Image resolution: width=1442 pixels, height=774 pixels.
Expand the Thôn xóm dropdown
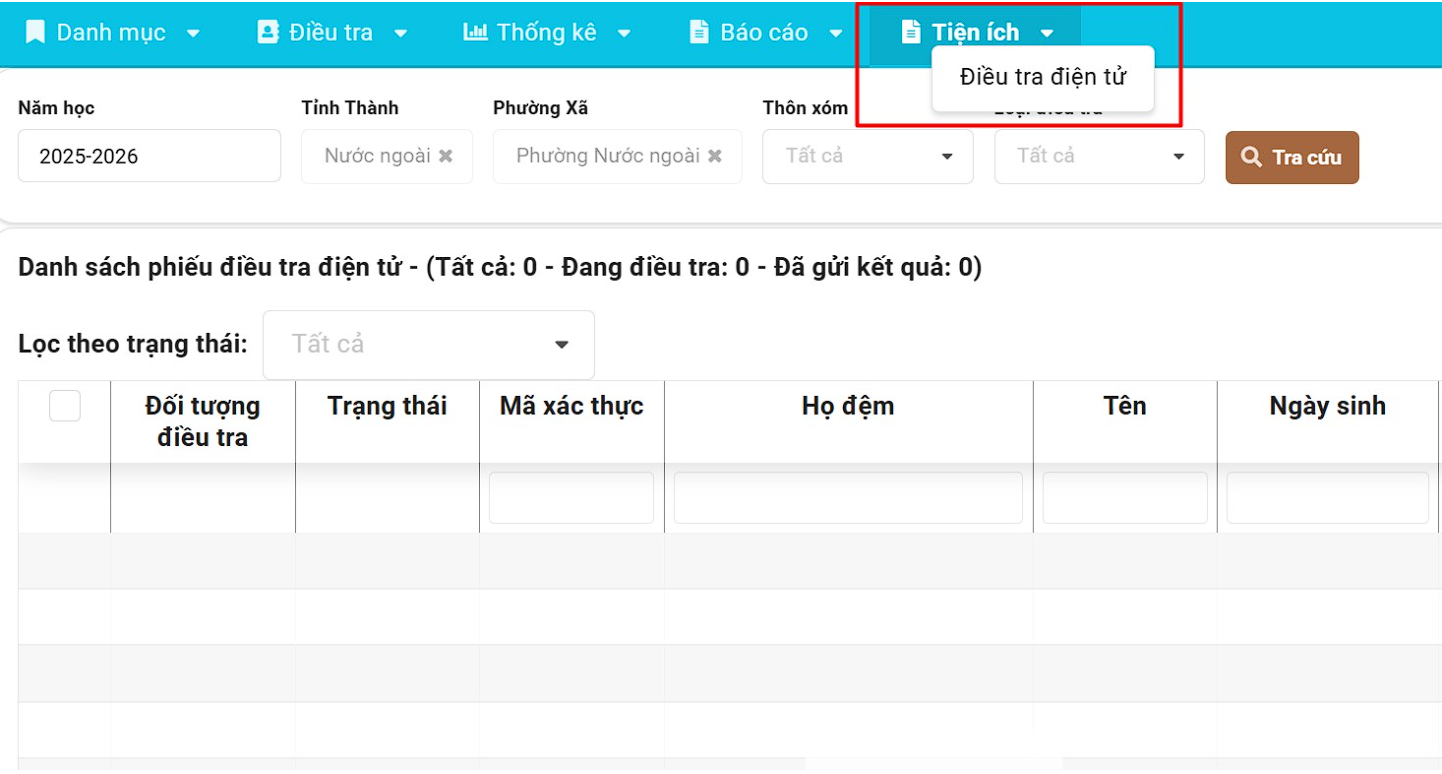coord(867,157)
